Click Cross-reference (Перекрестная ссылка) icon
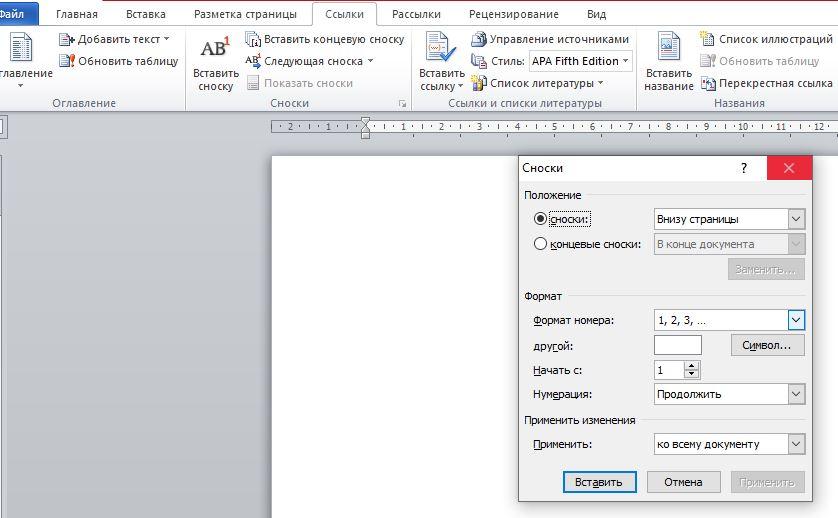Screen dimensions: 838x518 click(x=709, y=83)
